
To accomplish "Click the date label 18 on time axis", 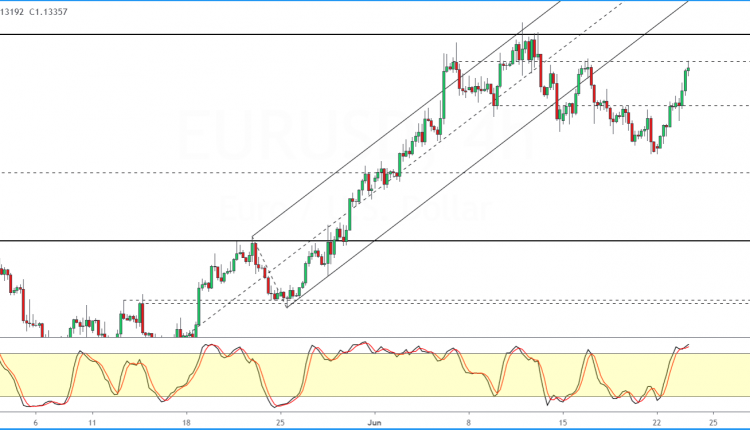I will [x=186, y=422].
